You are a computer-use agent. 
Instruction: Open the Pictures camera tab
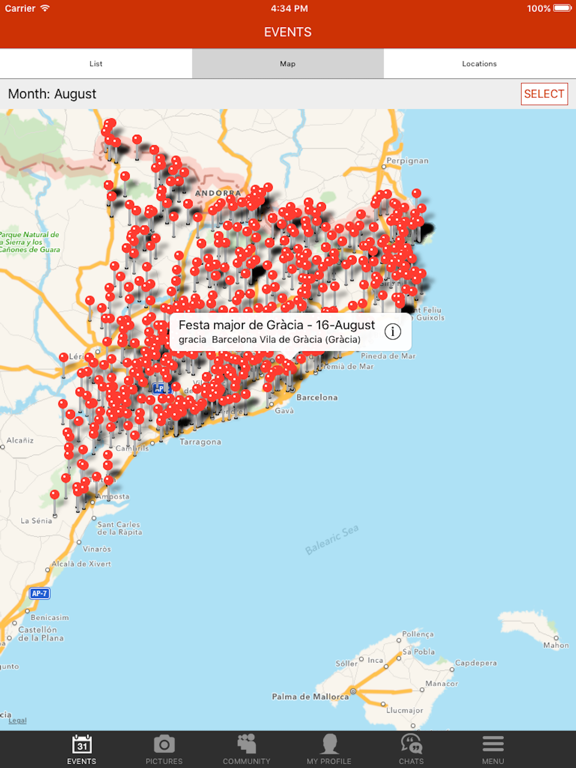coord(164,749)
